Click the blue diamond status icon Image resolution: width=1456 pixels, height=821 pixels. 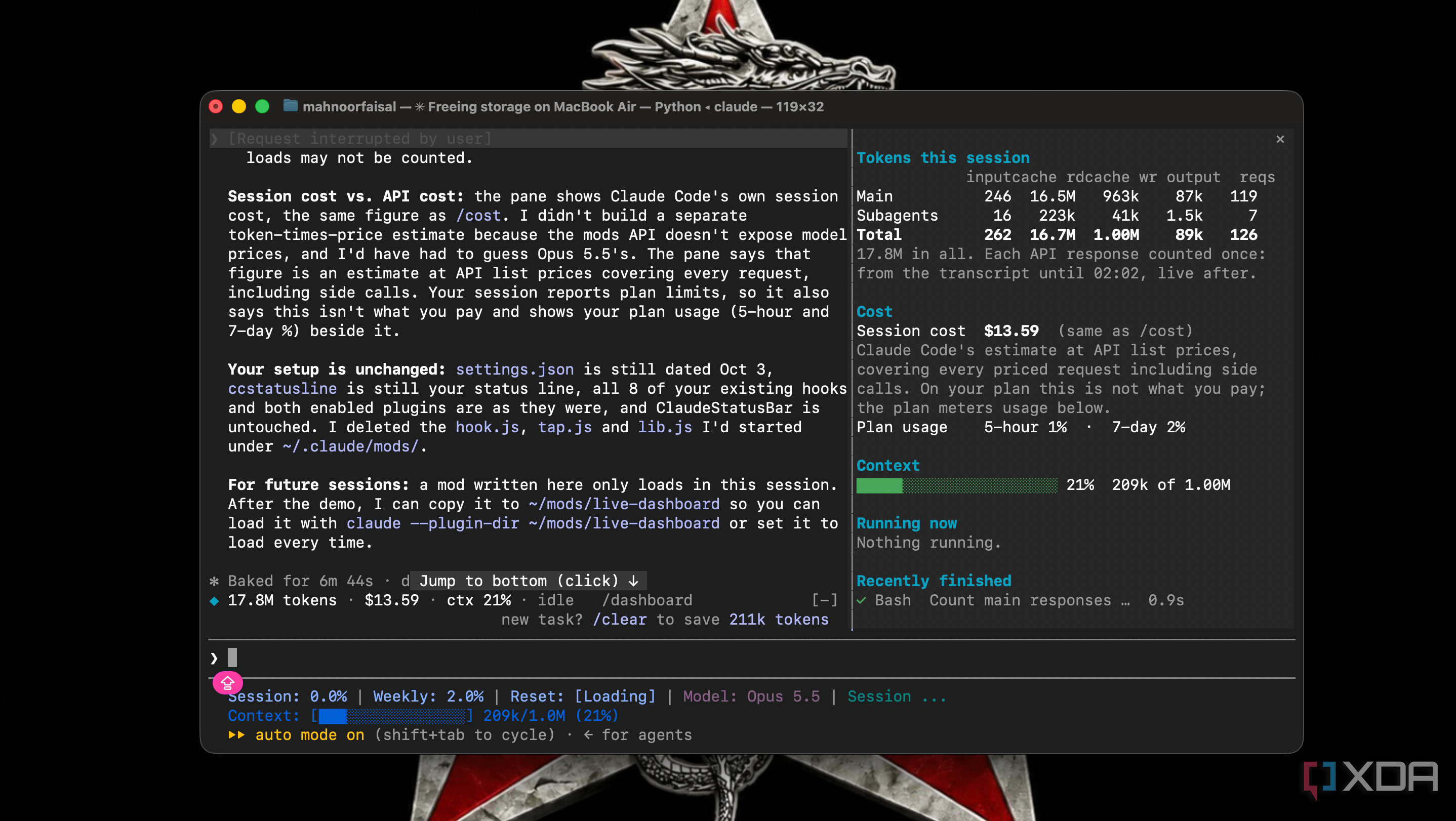click(214, 601)
